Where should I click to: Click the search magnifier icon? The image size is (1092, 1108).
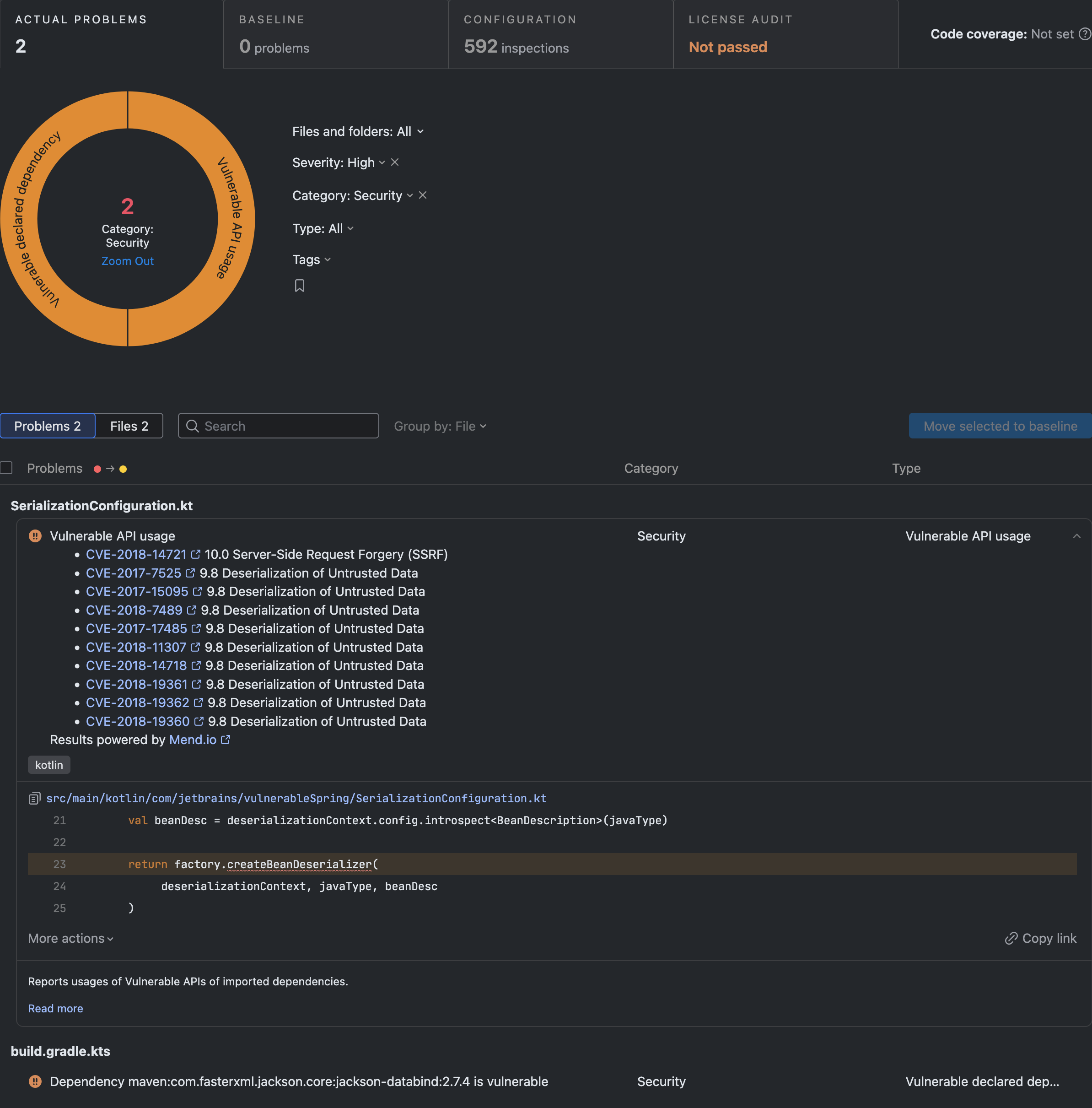pos(193,426)
